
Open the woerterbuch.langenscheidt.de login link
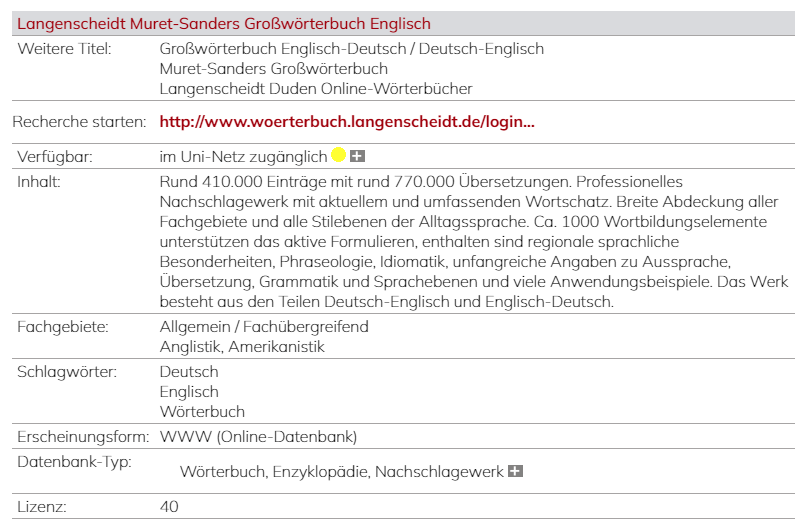[347, 122]
